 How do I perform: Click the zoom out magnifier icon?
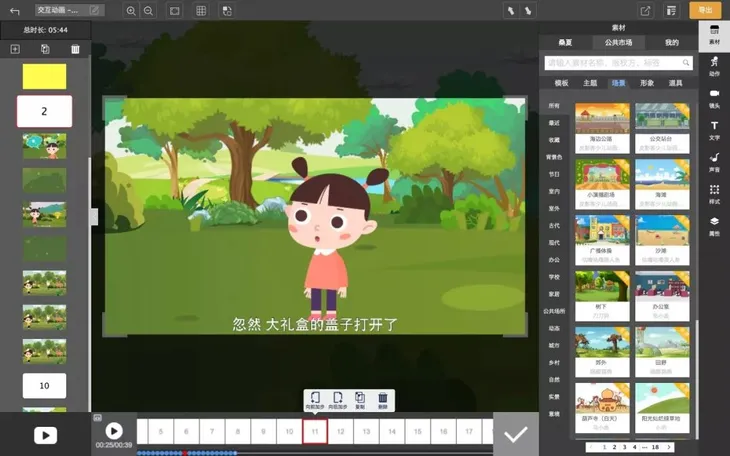149,11
